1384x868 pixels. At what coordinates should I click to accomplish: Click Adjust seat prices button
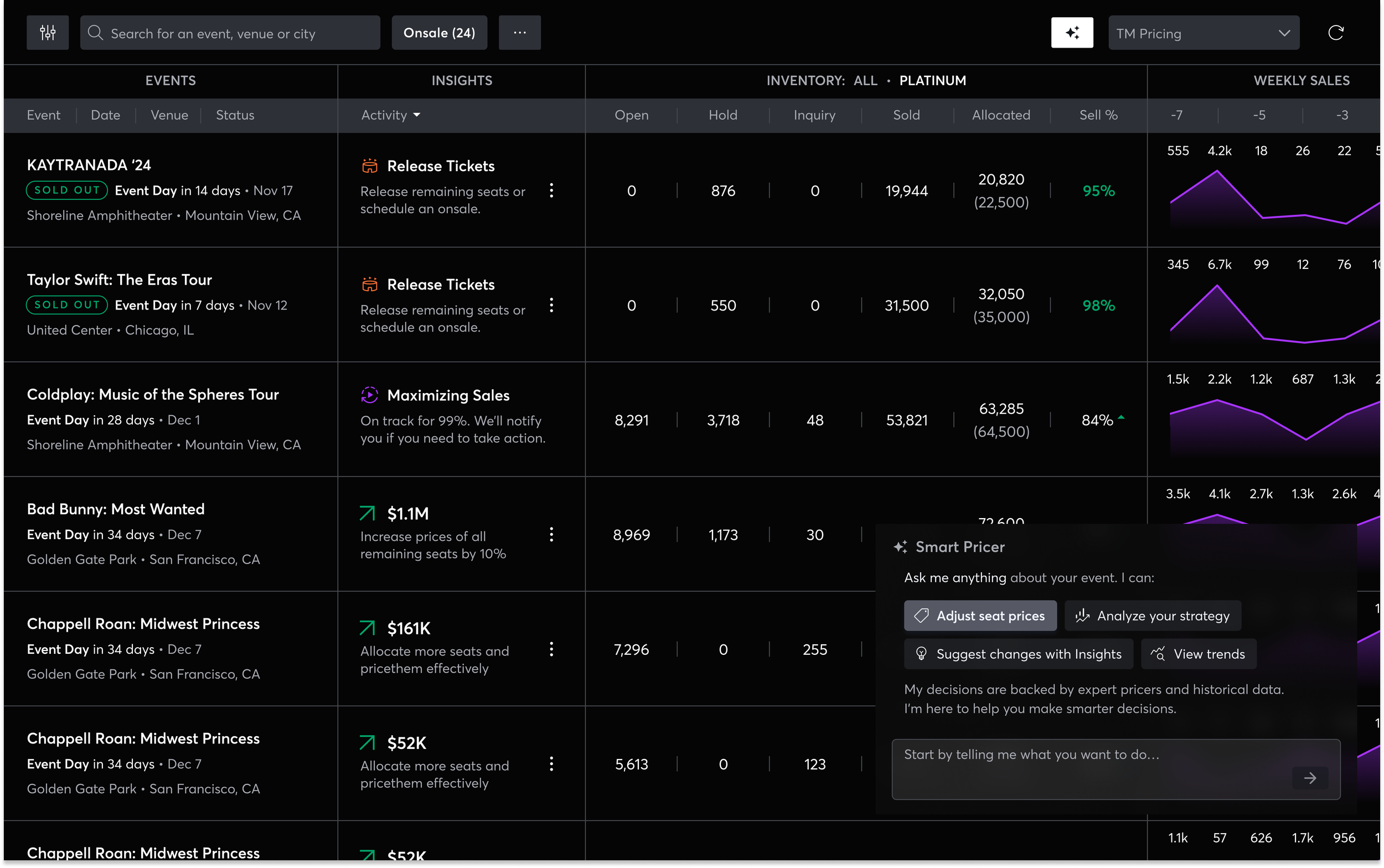980,616
